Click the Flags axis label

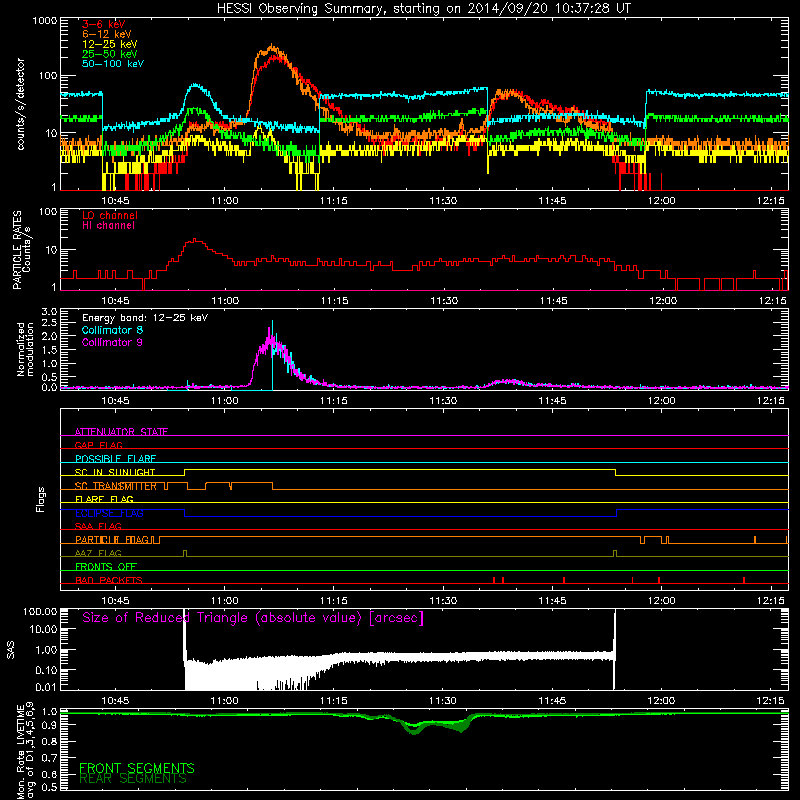coord(41,499)
